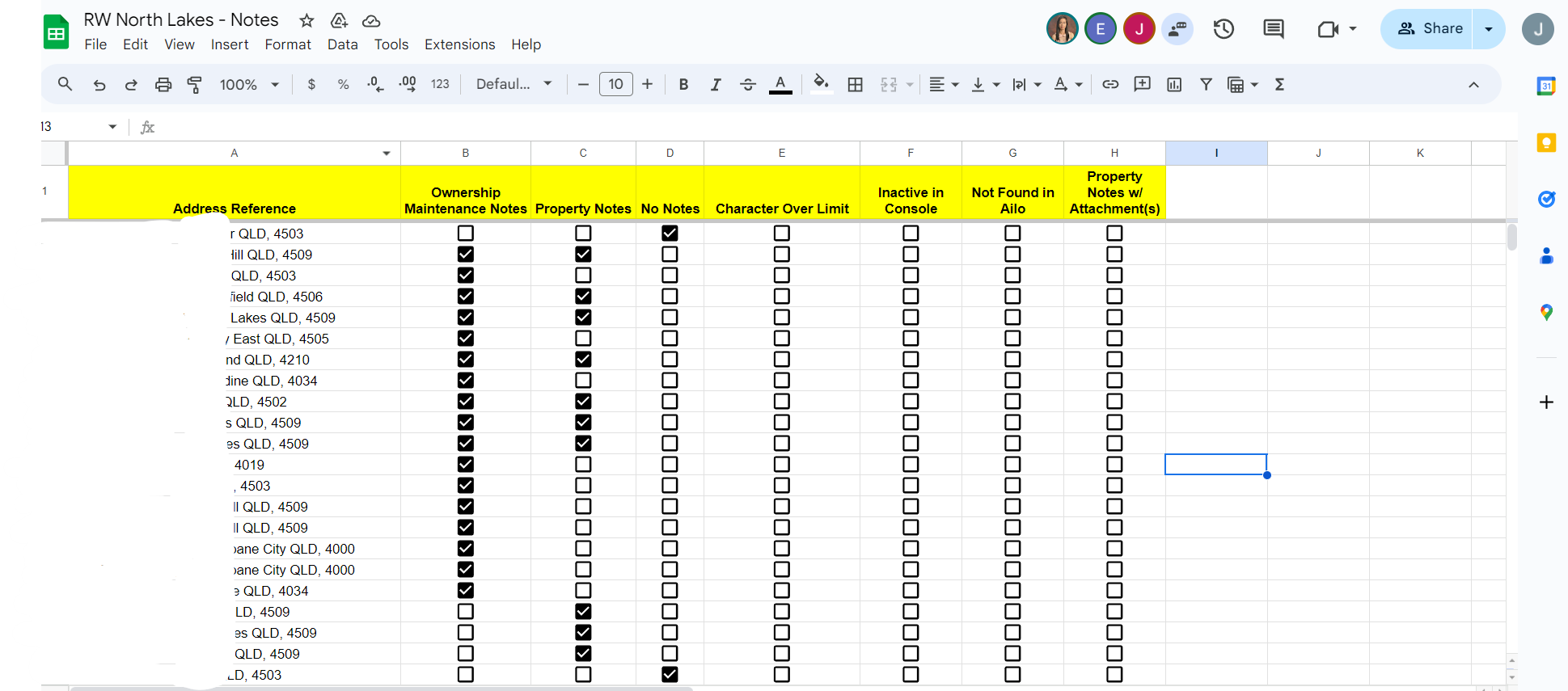Open version history clock icon

pos(1224,29)
